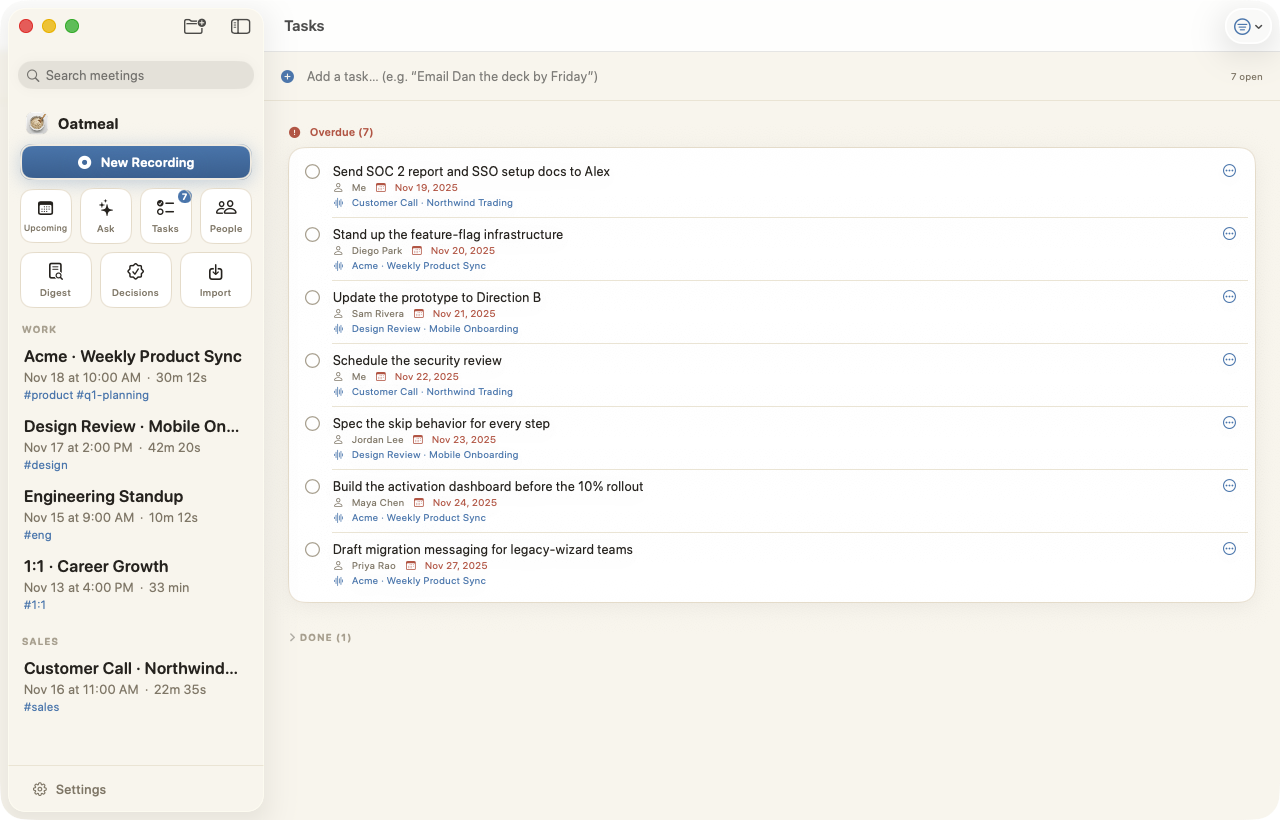Expand the Done (1) section

coord(320,637)
